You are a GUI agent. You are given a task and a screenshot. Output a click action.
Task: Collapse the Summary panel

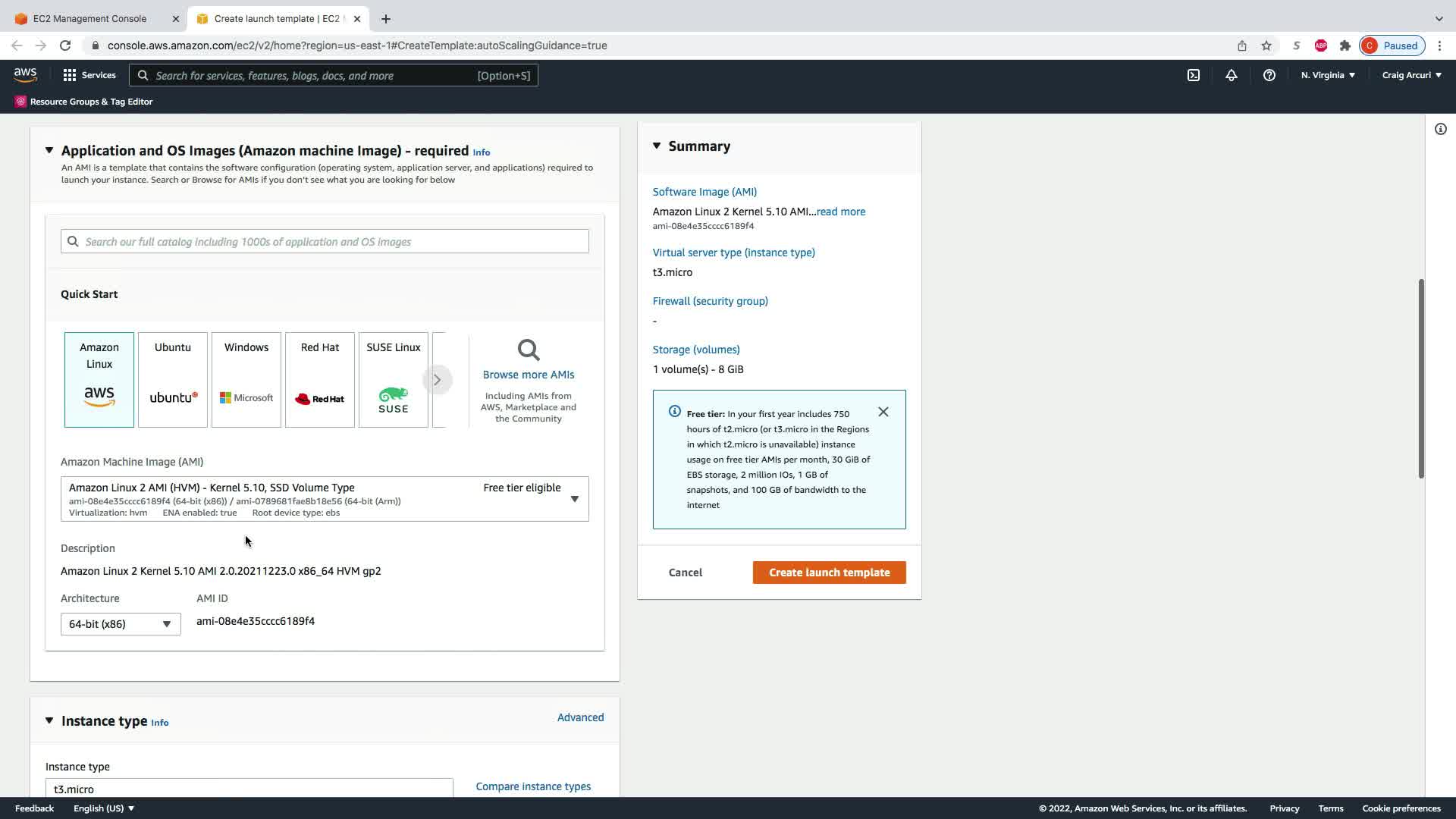coord(657,146)
